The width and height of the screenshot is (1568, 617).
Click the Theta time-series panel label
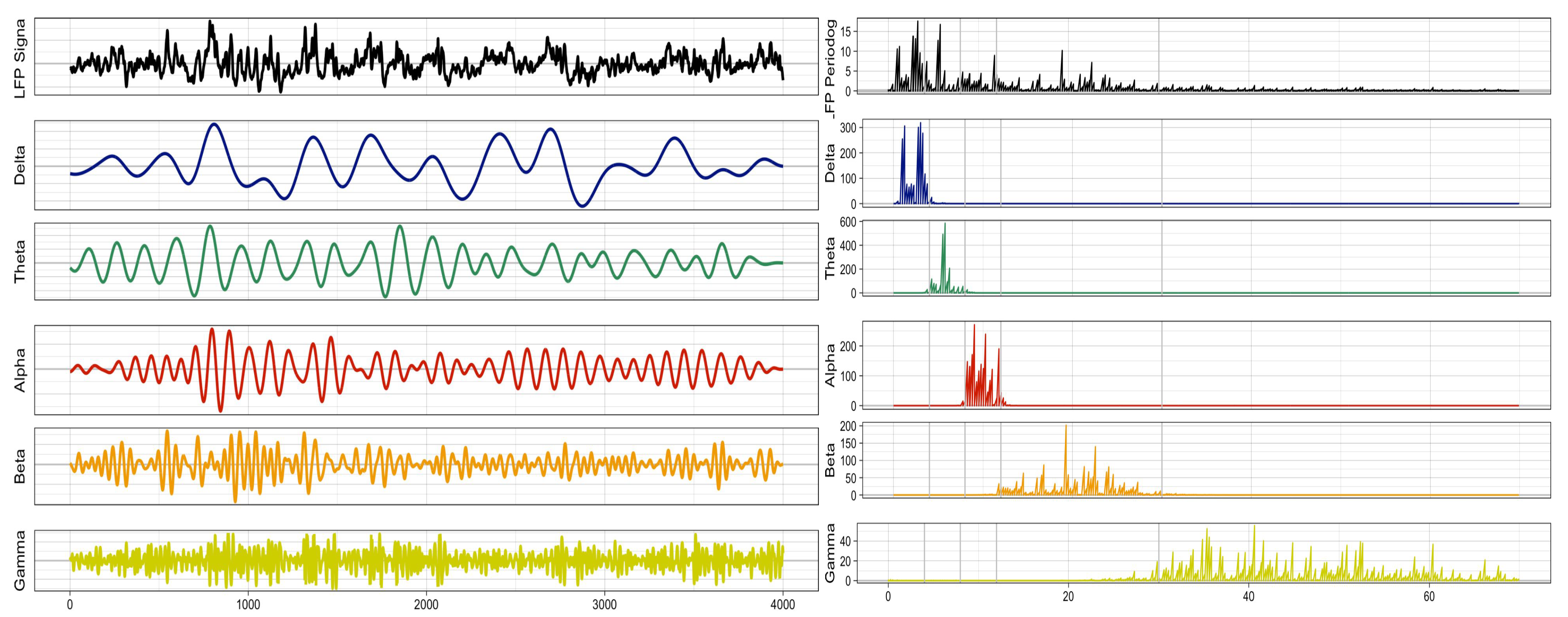19,261
